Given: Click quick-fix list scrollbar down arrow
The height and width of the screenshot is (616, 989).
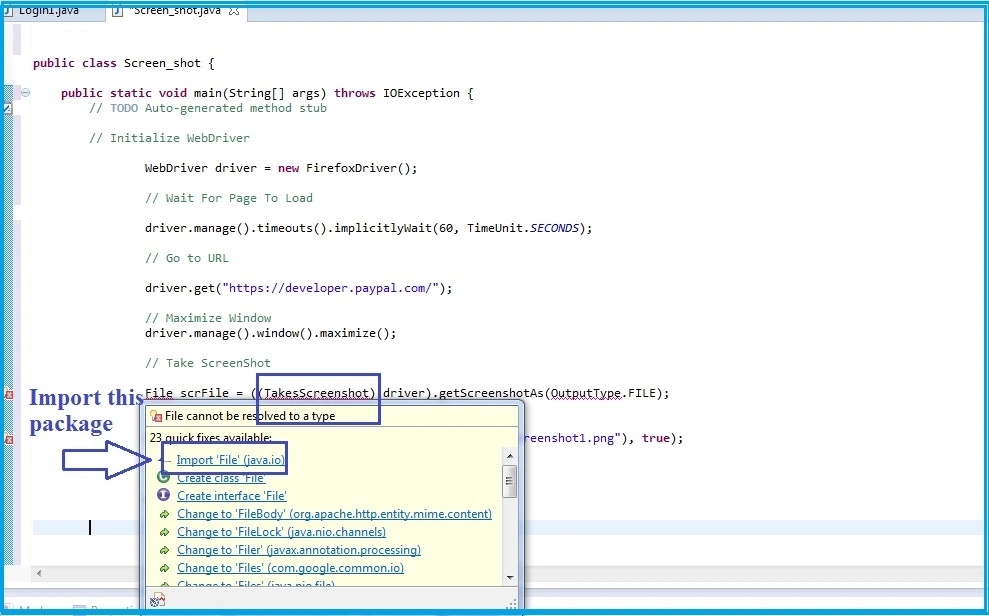Looking at the screenshot, I should click(x=510, y=577).
